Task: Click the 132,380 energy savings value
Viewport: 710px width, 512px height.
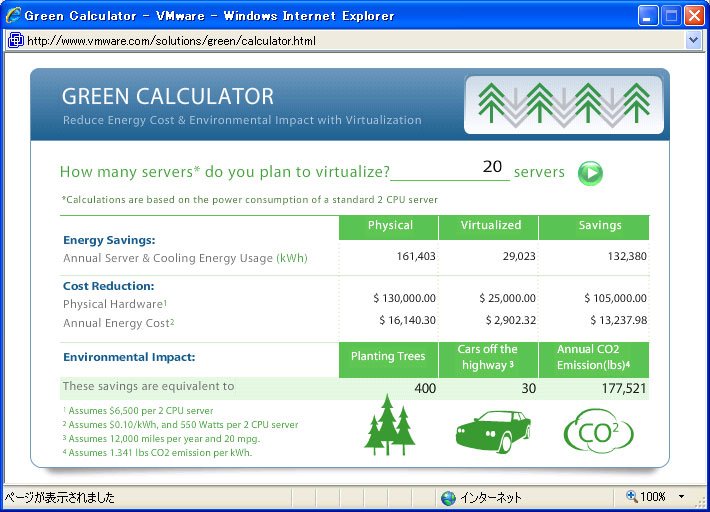Action: [x=627, y=256]
